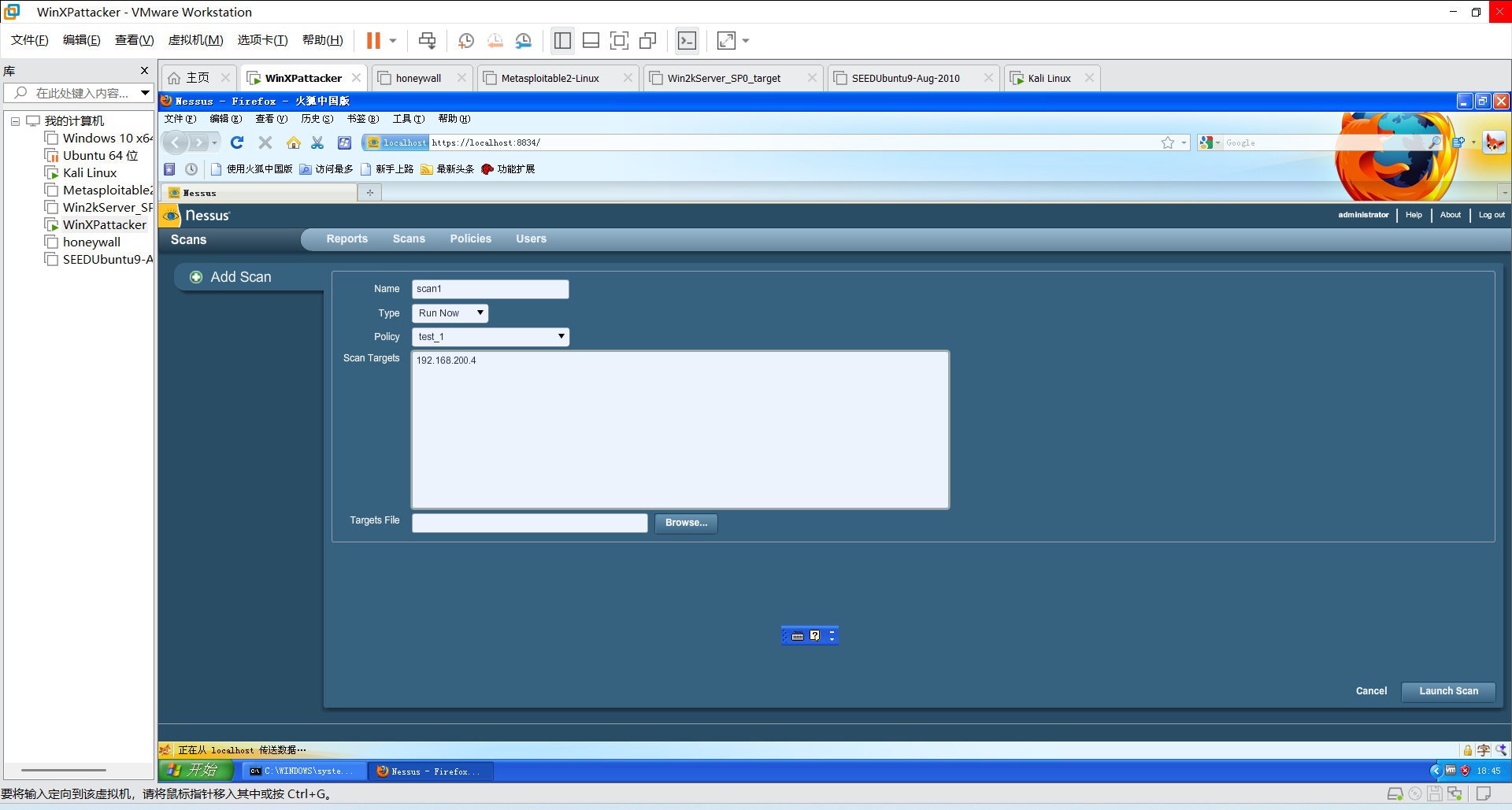The height and width of the screenshot is (810, 1512).
Task: Open the Firefox address bar history dropdown
Action: point(1184,142)
